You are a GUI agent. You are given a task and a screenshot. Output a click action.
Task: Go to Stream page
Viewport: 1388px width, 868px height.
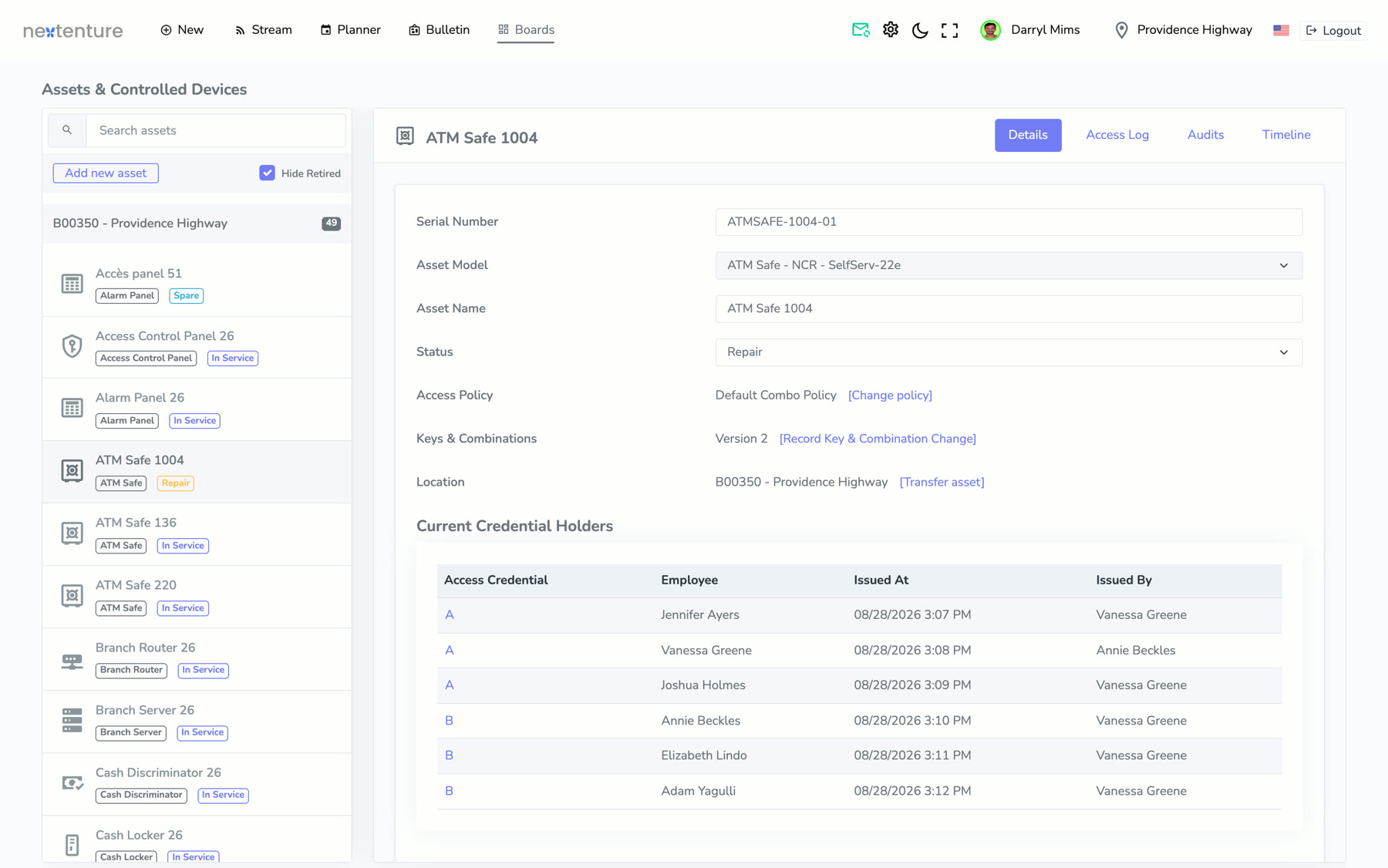[x=263, y=30]
